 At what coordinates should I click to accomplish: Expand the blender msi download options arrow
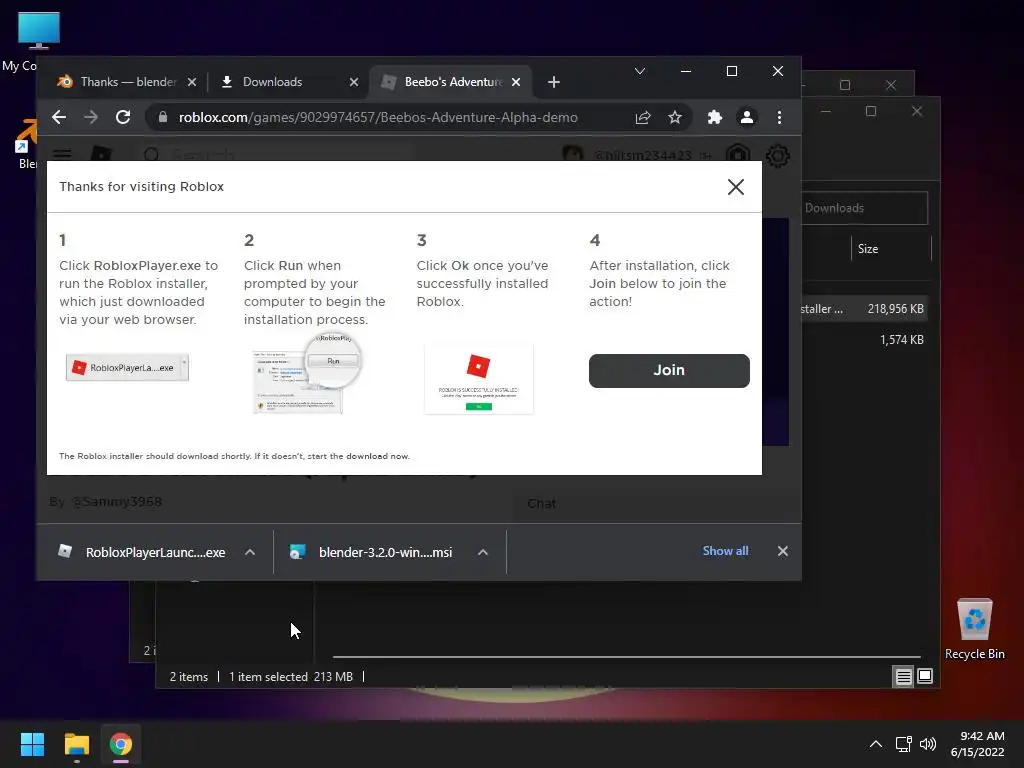pos(483,552)
